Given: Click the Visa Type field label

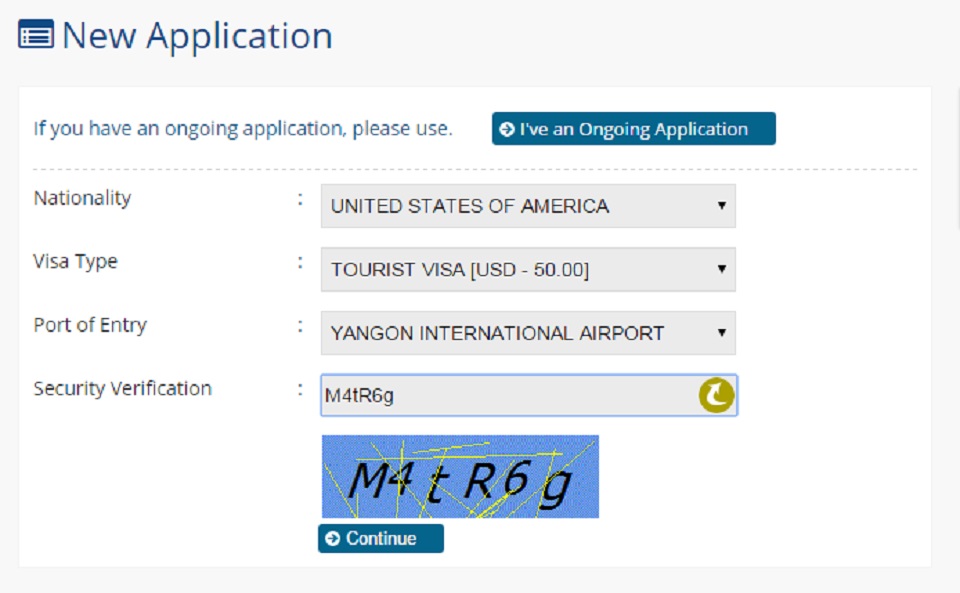Looking at the screenshot, I should 75,261.
